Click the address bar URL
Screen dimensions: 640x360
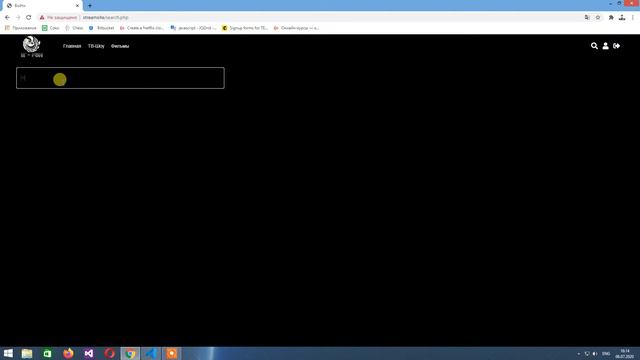pyautogui.click(x=106, y=18)
